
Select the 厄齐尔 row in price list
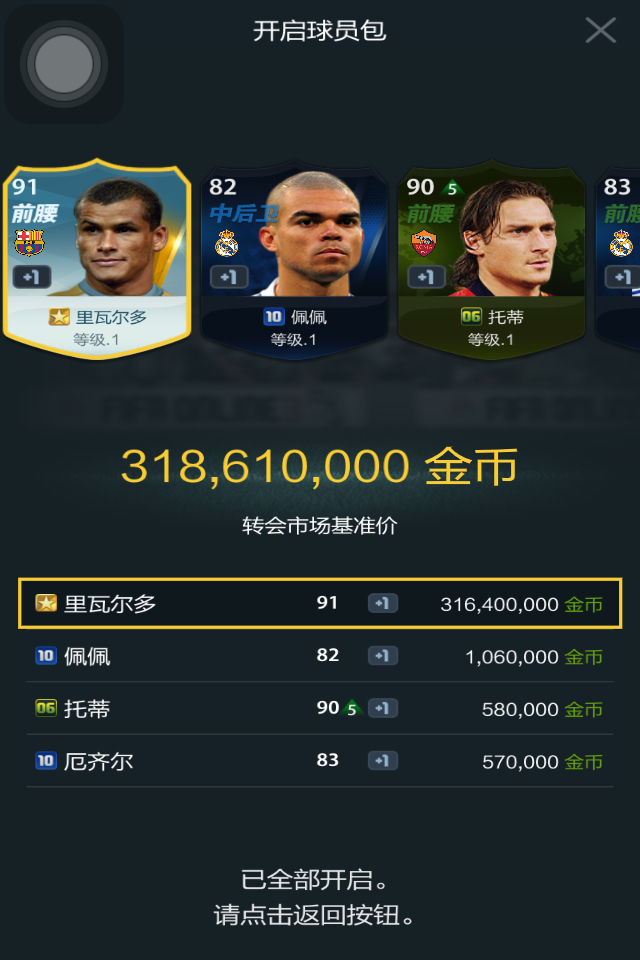click(320, 761)
